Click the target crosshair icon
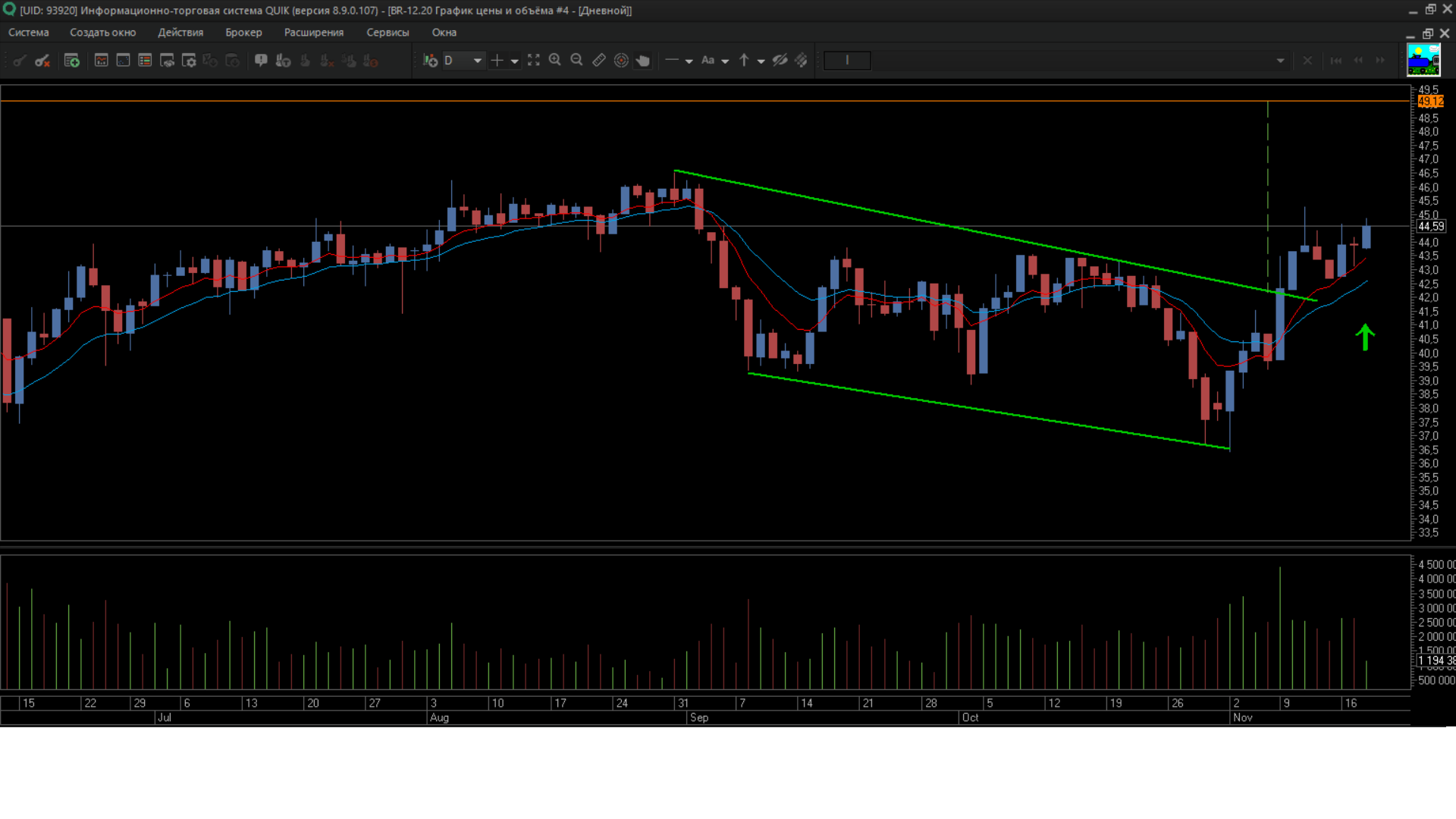1456x819 pixels. (621, 61)
